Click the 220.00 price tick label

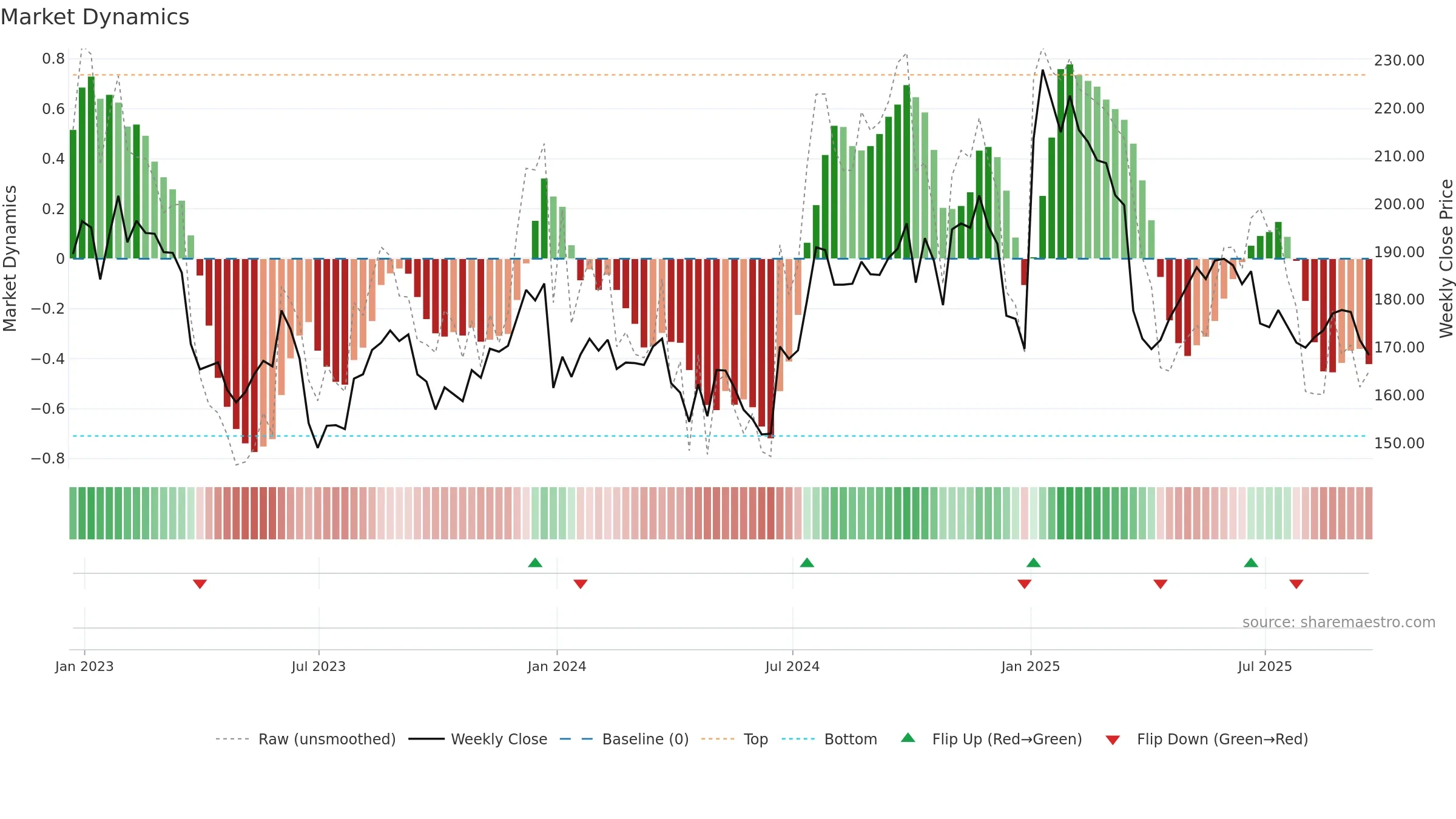1400,109
